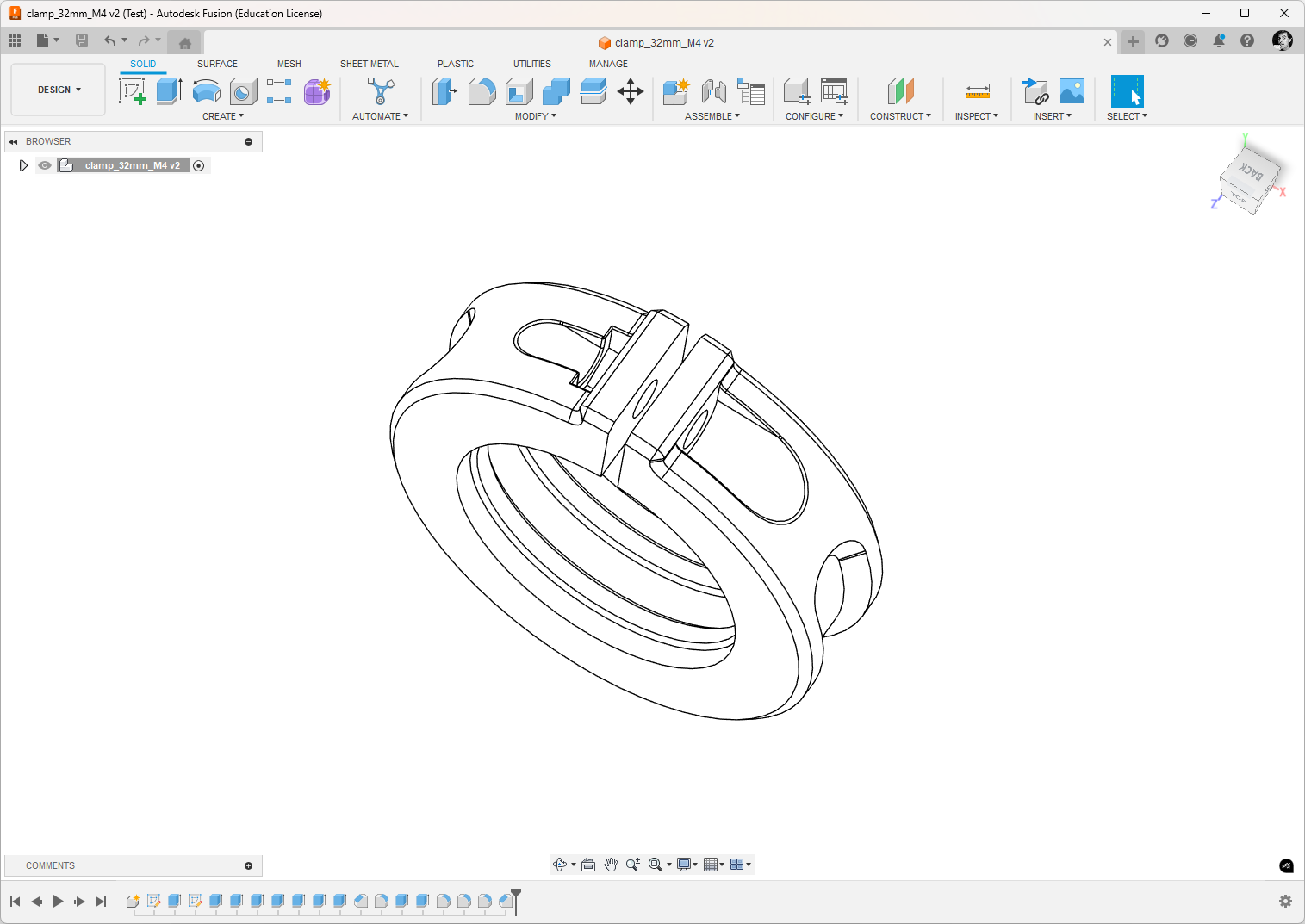Viewport: 1305px width, 924px height.
Task: Undo the last action
Action: [110, 40]
